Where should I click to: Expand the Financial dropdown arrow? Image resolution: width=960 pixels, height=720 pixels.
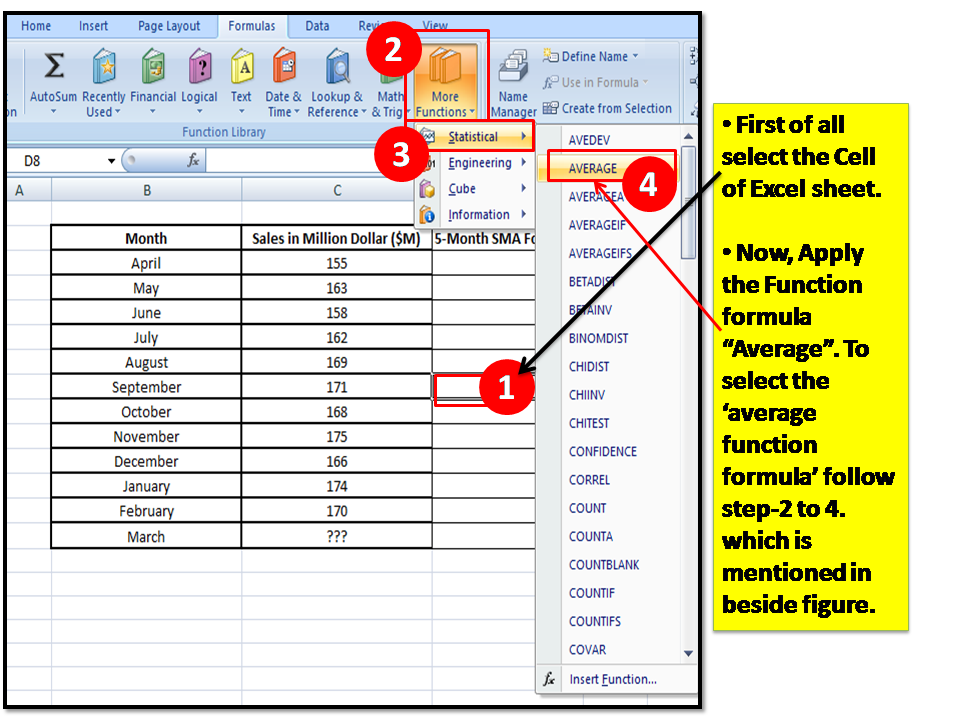tap(152, 111)
